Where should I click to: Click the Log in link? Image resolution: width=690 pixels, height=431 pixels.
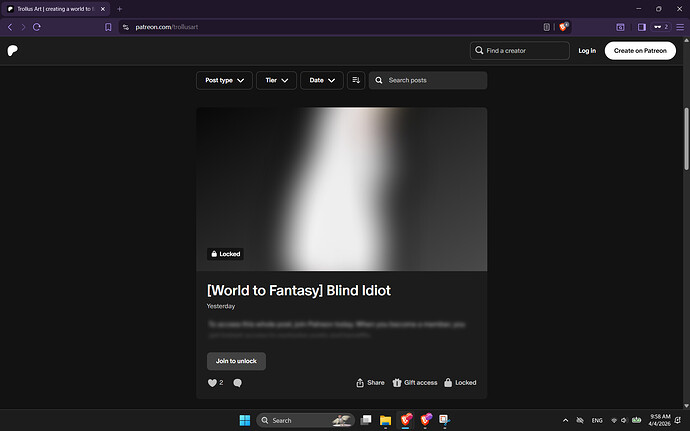click(x=587, y=51)
